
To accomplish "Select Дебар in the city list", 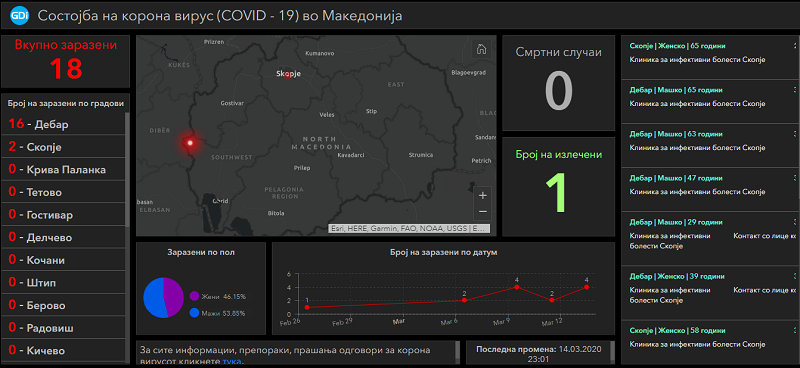I will (x=63, y=124).
